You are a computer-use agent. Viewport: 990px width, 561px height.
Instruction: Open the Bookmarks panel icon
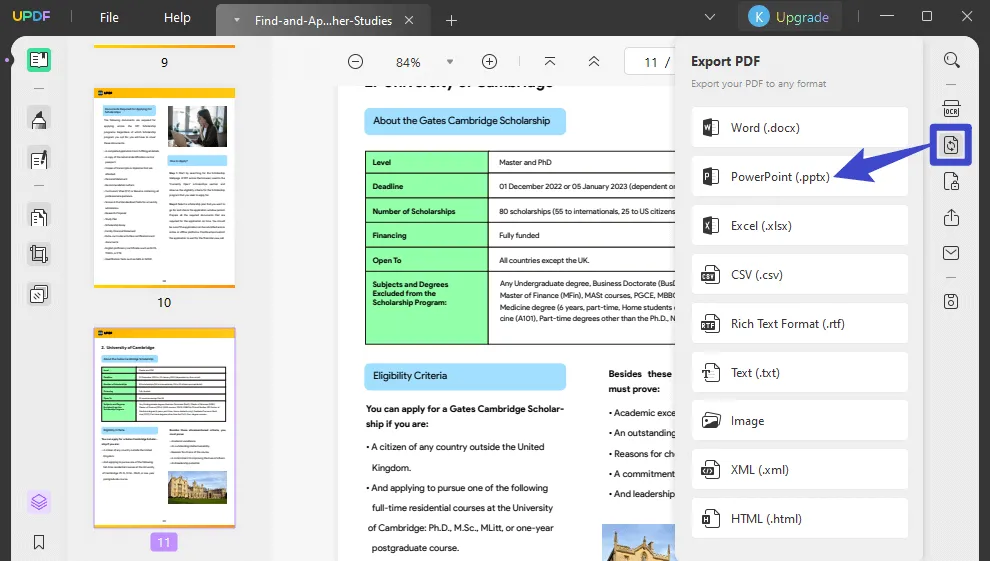(39, 542)
